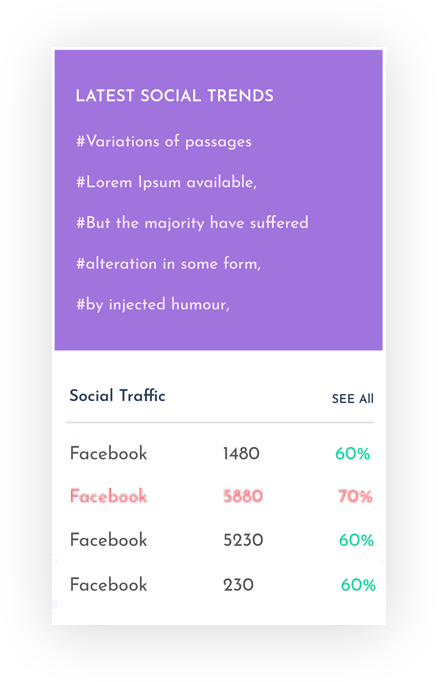This screenshot has width=438, height=682.
Task: Click the green 60% in the 5230 row
Action: [x=356, y=541]
